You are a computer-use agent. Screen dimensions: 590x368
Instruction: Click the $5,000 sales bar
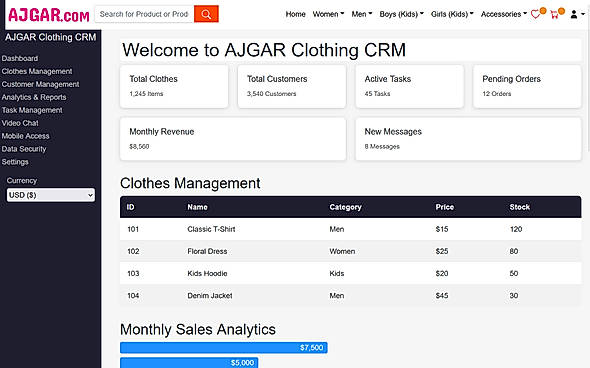[x=189, y=363]
